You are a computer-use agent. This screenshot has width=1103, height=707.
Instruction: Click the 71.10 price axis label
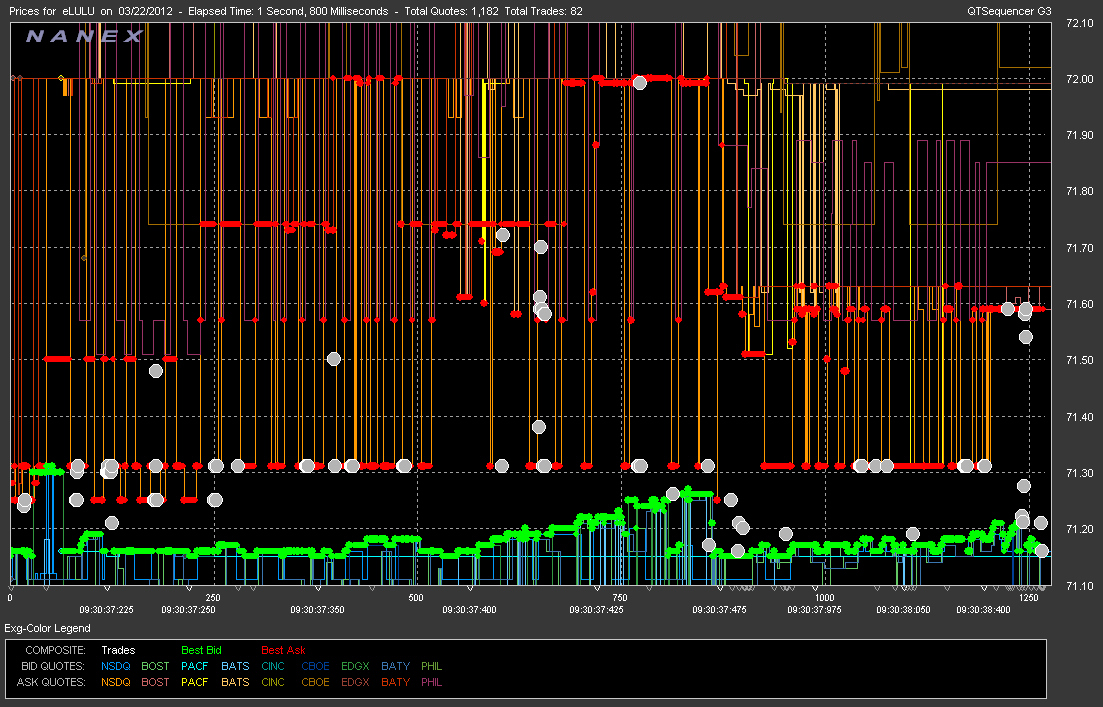1080,586
